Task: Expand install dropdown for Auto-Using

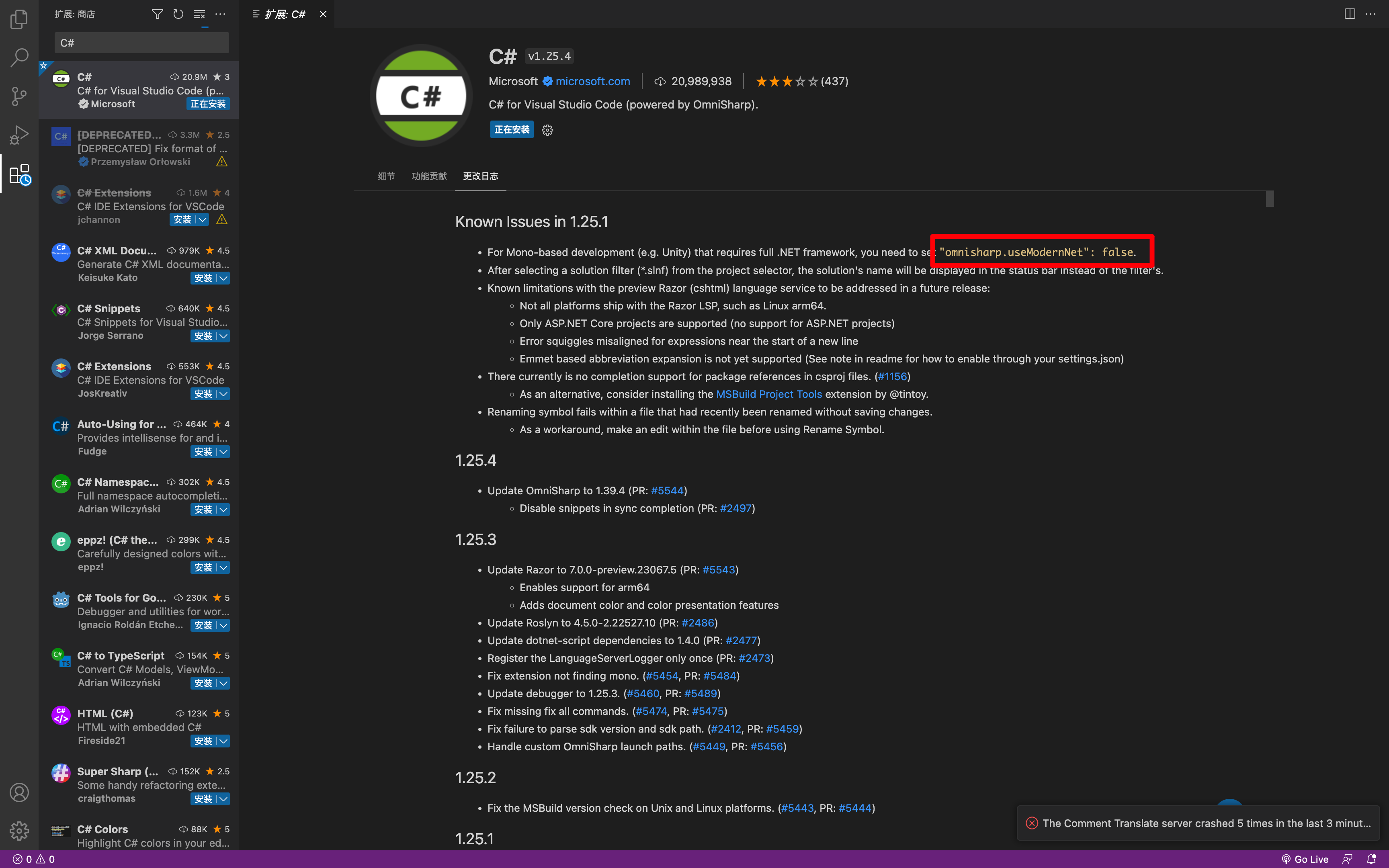Action: 223,452
